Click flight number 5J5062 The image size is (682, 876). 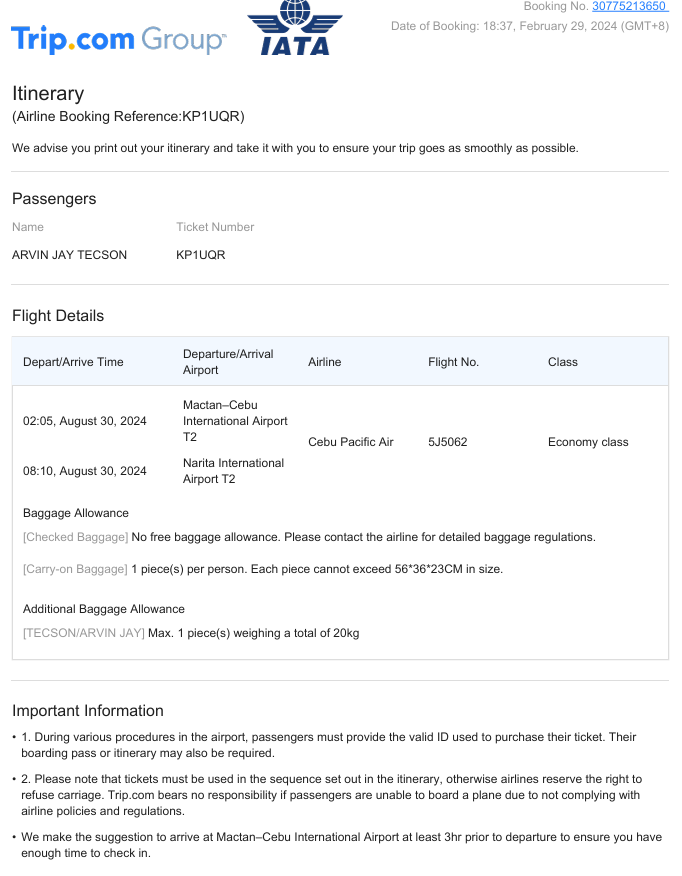coord(447,442)
